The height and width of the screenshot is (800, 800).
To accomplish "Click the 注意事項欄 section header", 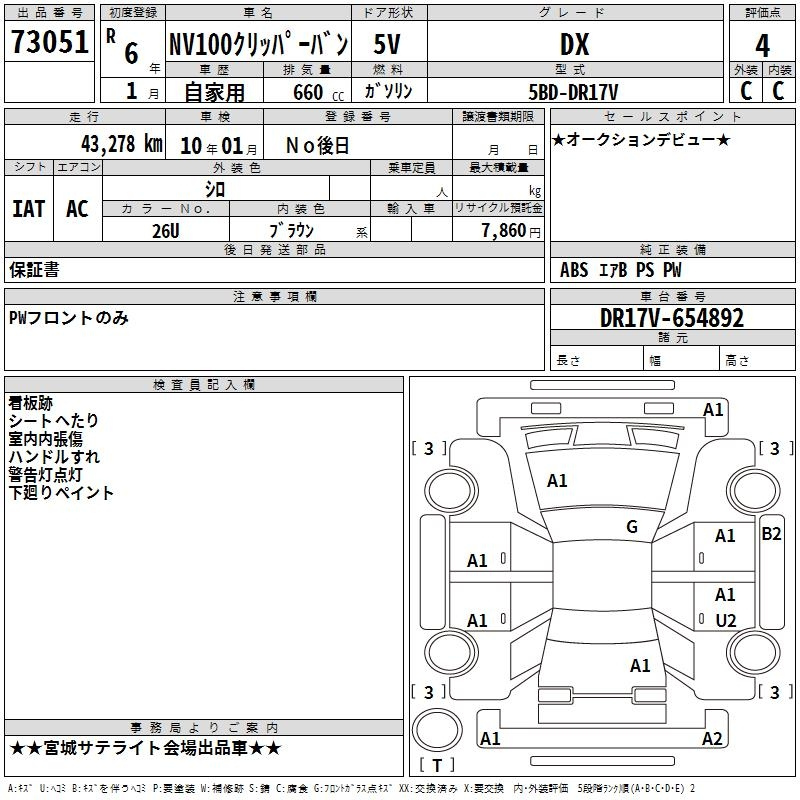I will pyautogui.click(x=274, y=296).
